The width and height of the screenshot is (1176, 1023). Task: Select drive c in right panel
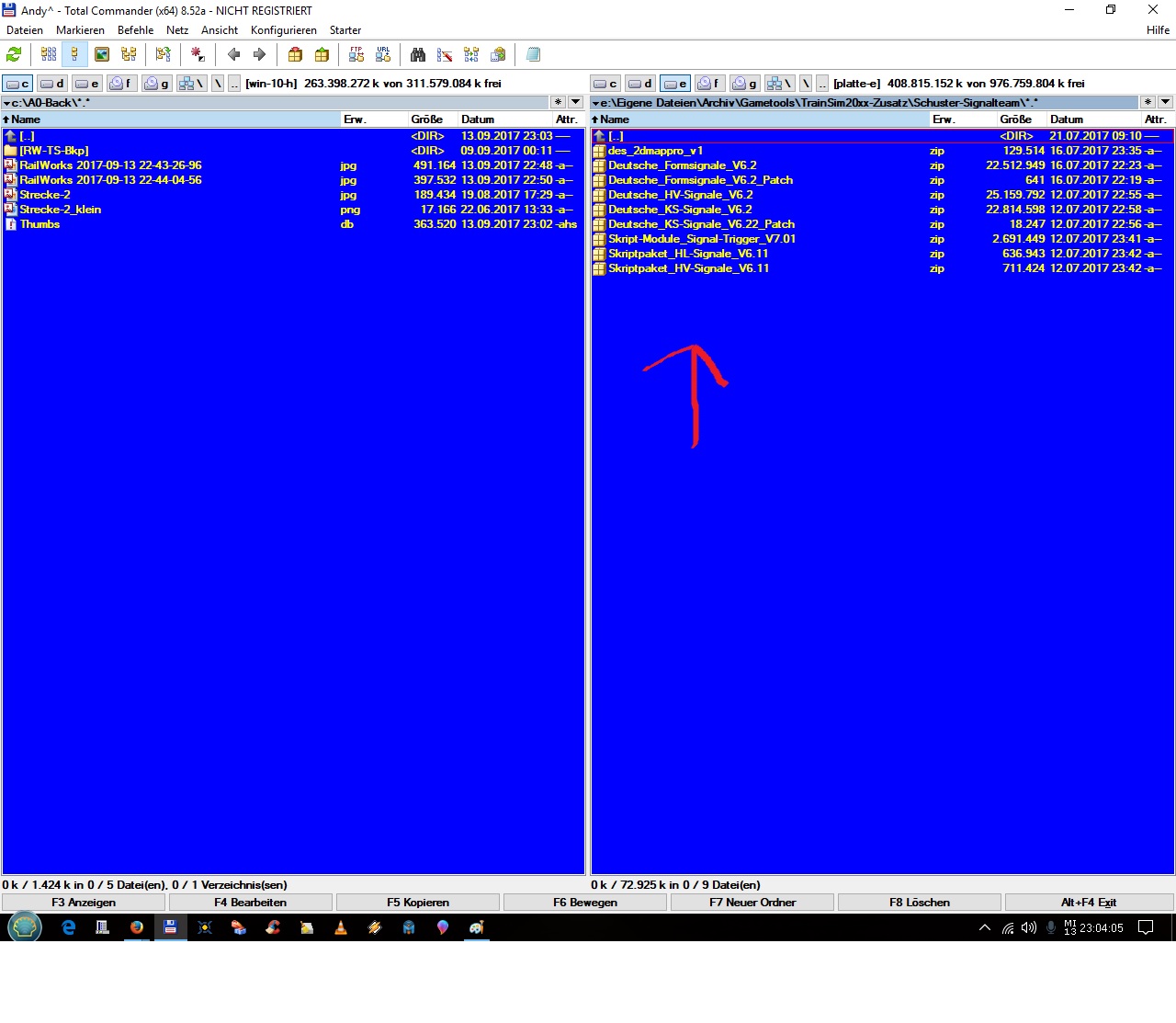pyautogui.click(x=605, y=84)
